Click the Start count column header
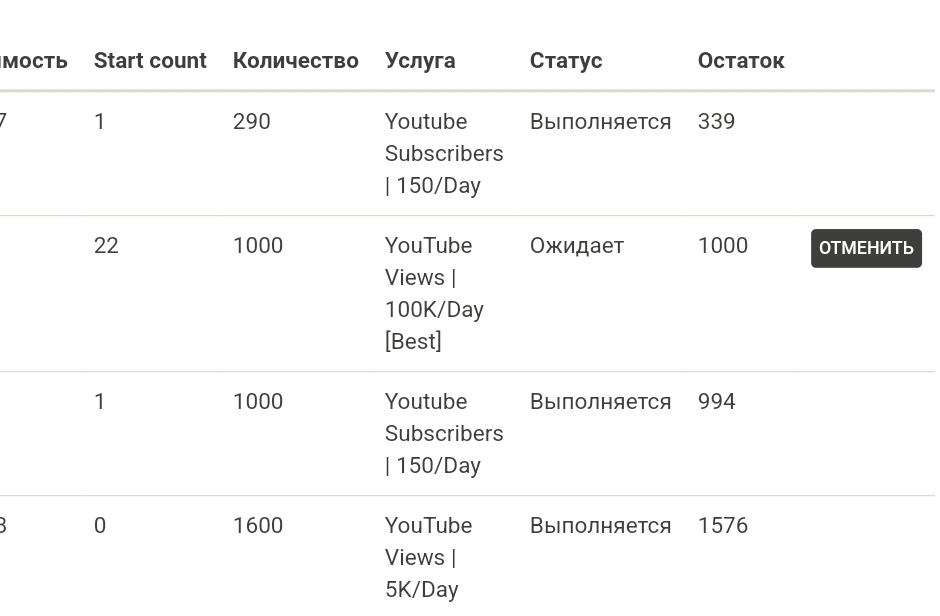 click(x=150, y=61)
